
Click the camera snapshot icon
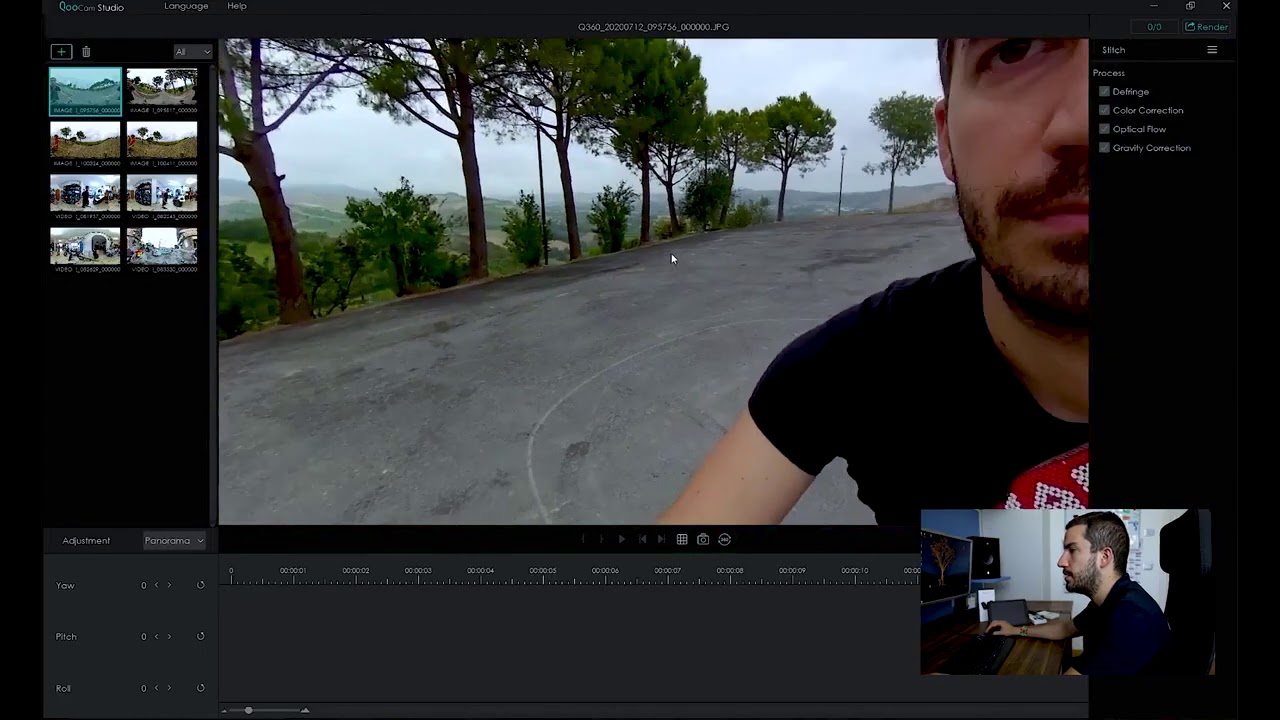pyautogui.click(x=703, y=539)
